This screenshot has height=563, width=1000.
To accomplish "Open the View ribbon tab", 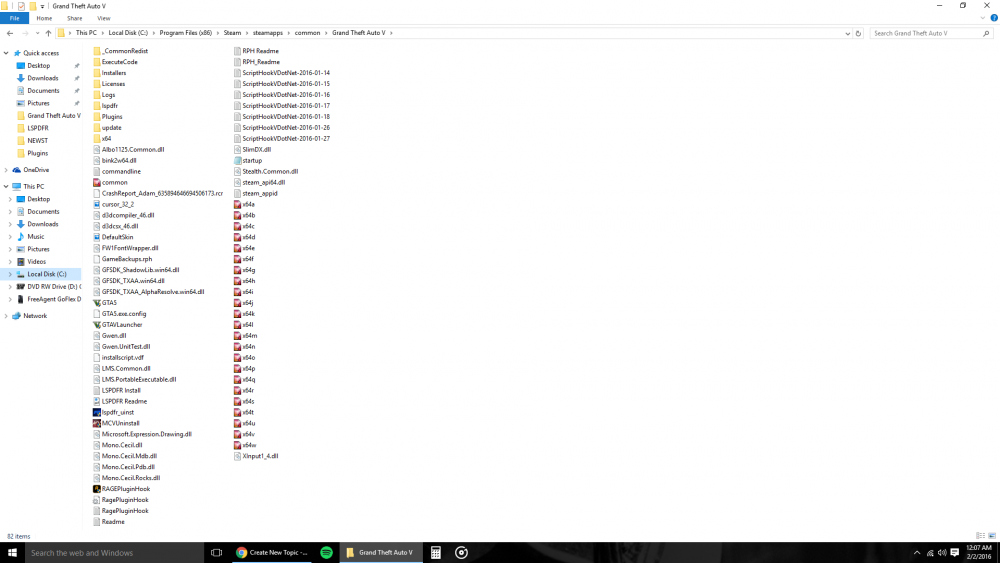I will [x=104, y=18].
